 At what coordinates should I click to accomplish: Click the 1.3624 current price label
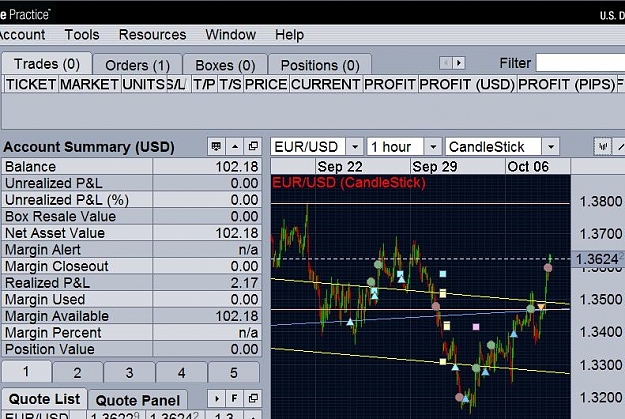coord(597,259)
